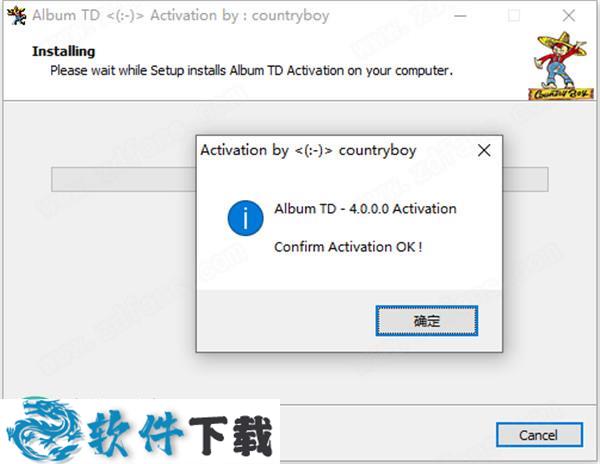Close the Activation by countryboy dialog

[484, 150]
